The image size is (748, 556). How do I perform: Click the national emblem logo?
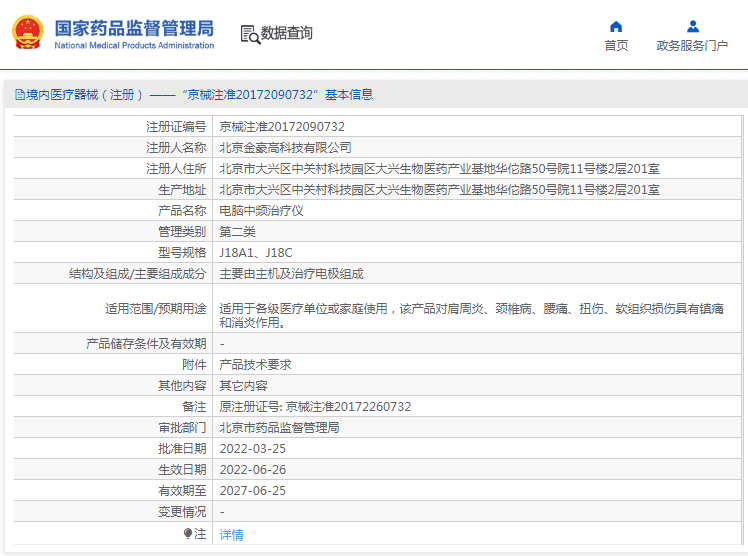[x=28, y=32]
